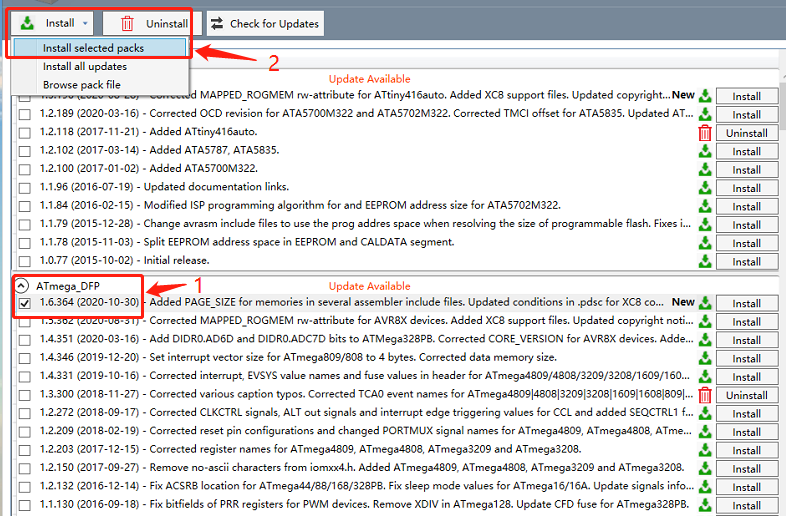The width and height of the screenshot is (786, 516).
Task: Click red trash icon for version 1.3.300
Action: tap(705, 395)
